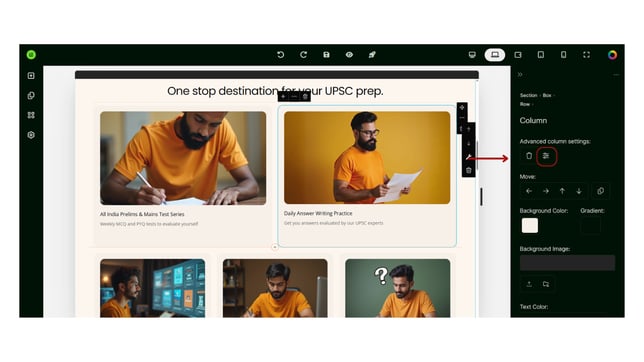Click 'All India Prelims & Mains Test Series' title
Screen dimensions: 644x362
tap(142, 214)
